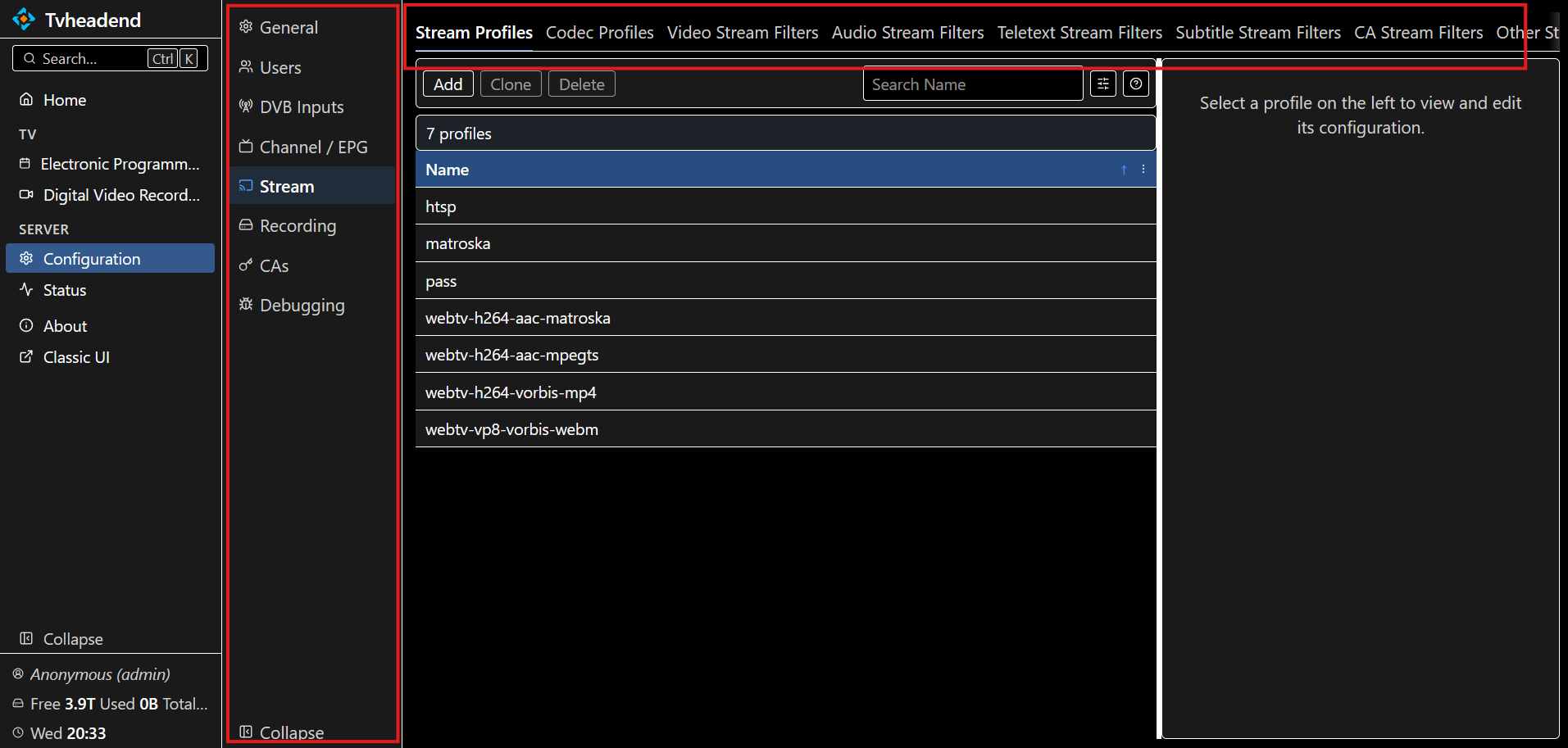Go to Configuration section
The height and width of the screenshot is (748, 1568).
point(110,258)
